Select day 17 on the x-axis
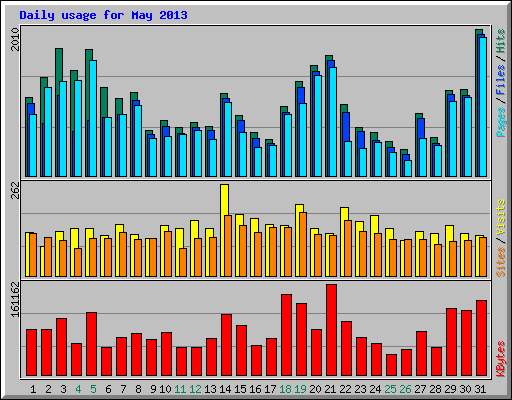The height and width of the screenshot is (400, 512). [270, 389]
